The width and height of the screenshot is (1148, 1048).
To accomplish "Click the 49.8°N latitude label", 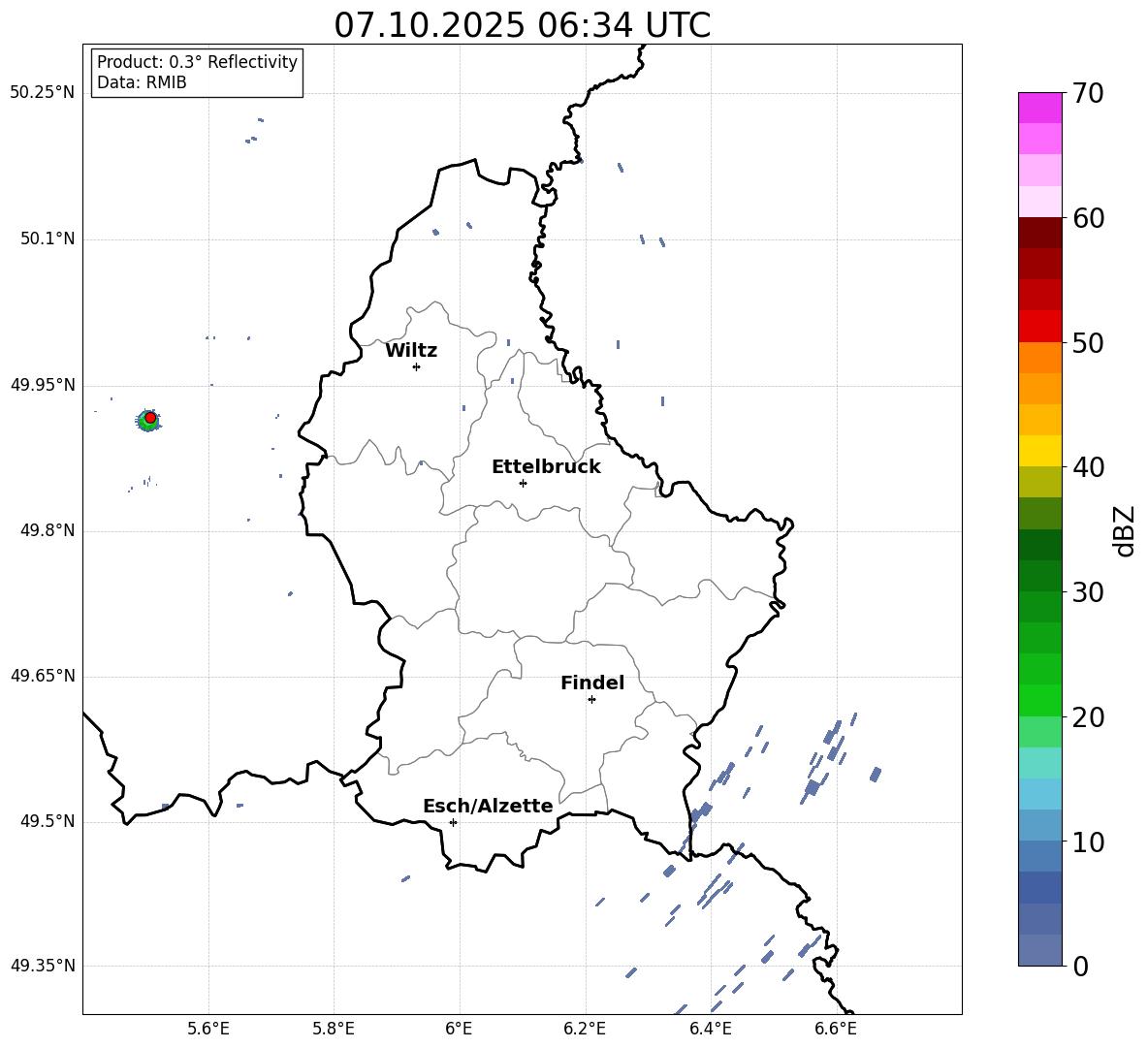I will 48,530.
